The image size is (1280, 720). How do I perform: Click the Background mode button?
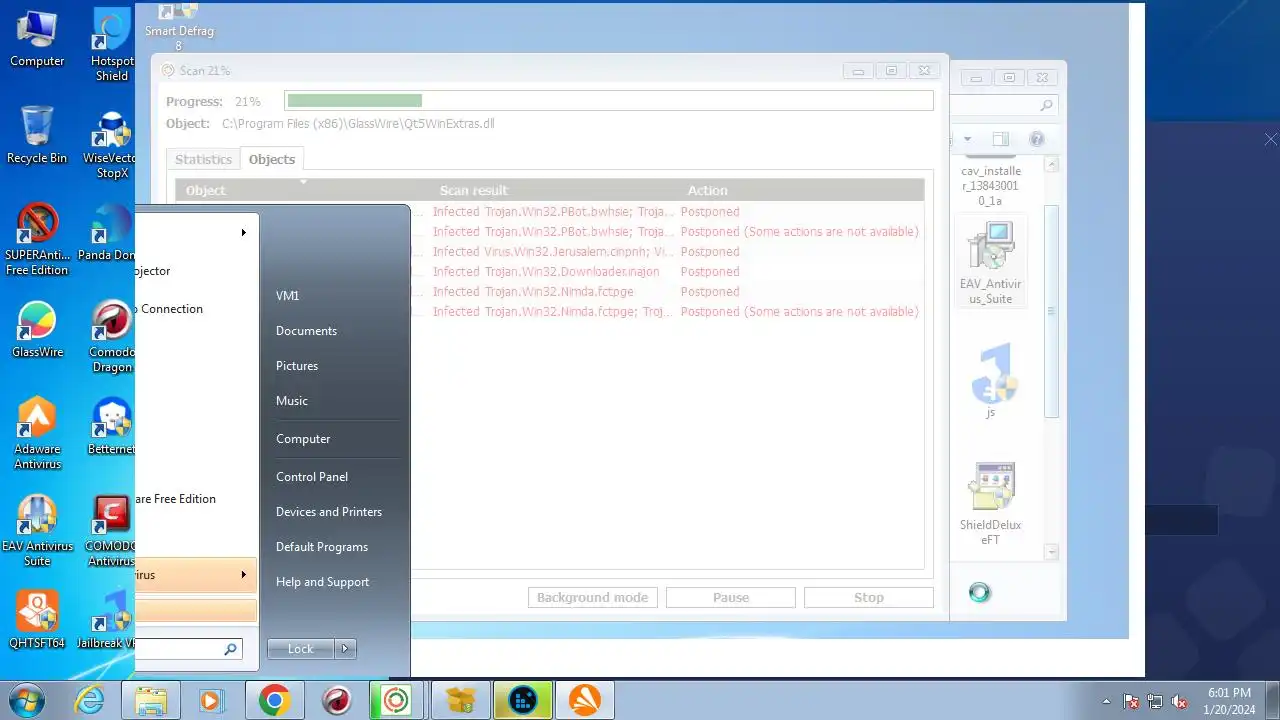592,598
